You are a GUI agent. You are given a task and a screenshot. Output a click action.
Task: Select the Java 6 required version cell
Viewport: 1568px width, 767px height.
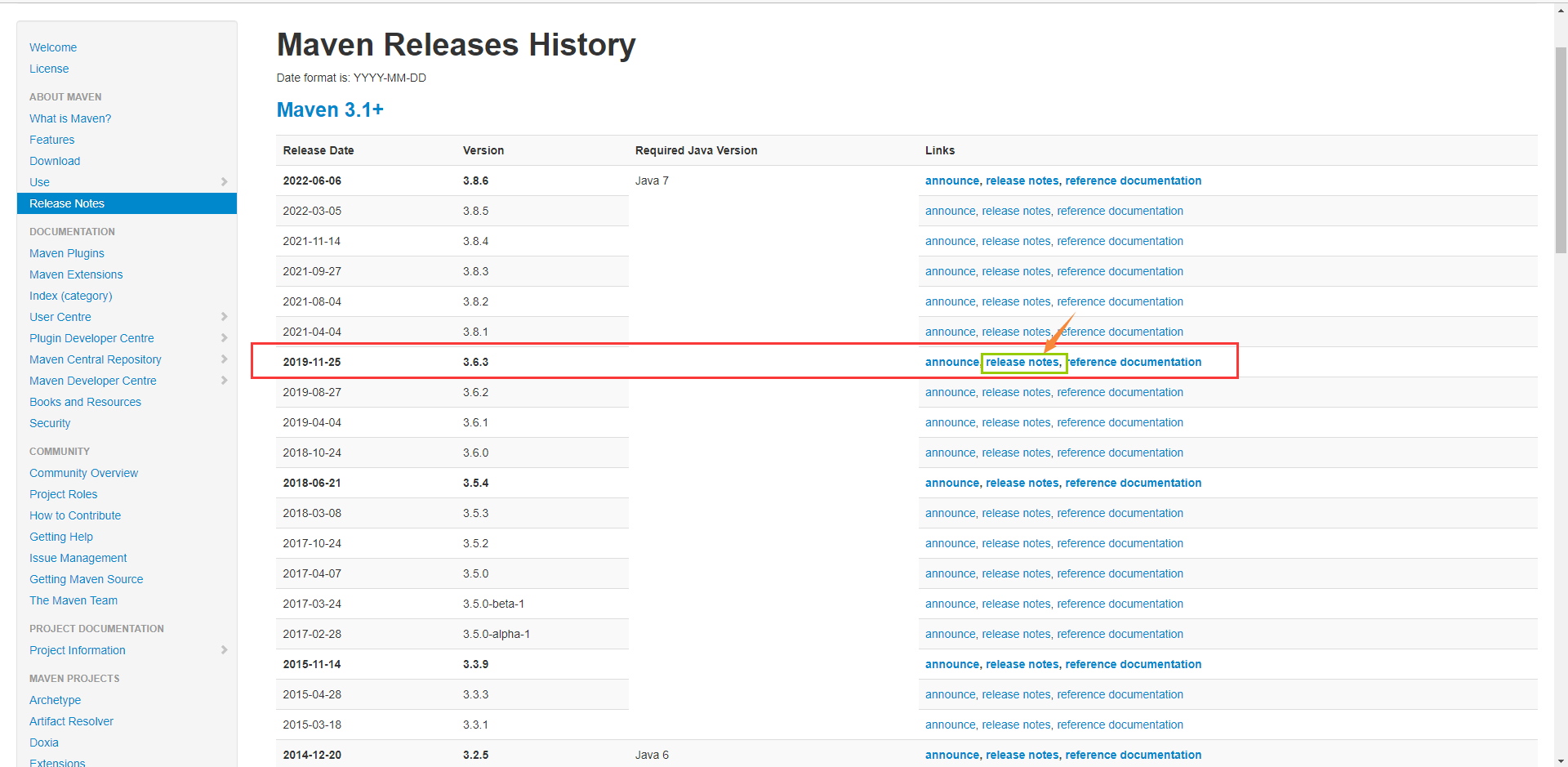[652, 755]
